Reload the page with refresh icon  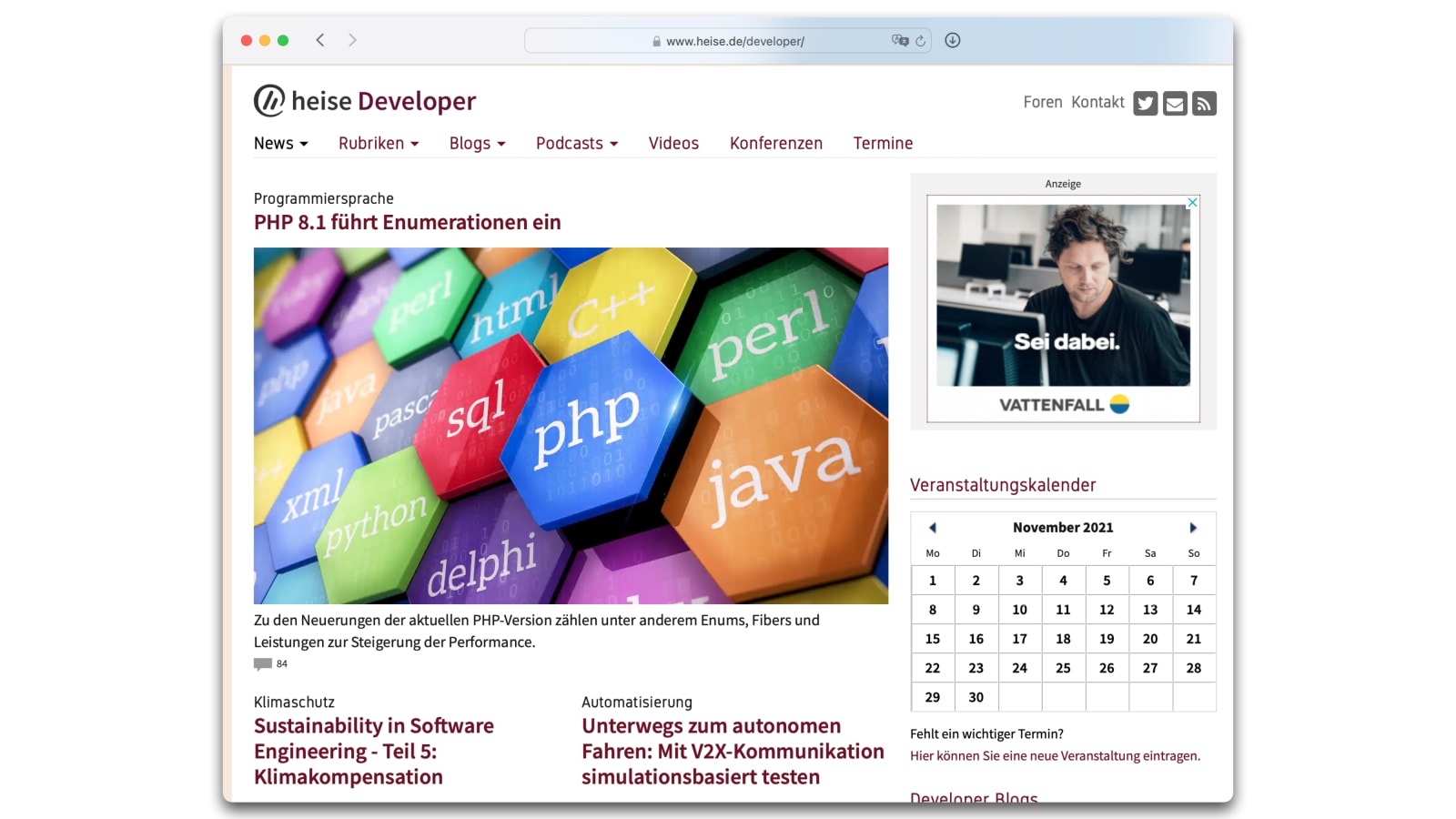coord(920,41)
